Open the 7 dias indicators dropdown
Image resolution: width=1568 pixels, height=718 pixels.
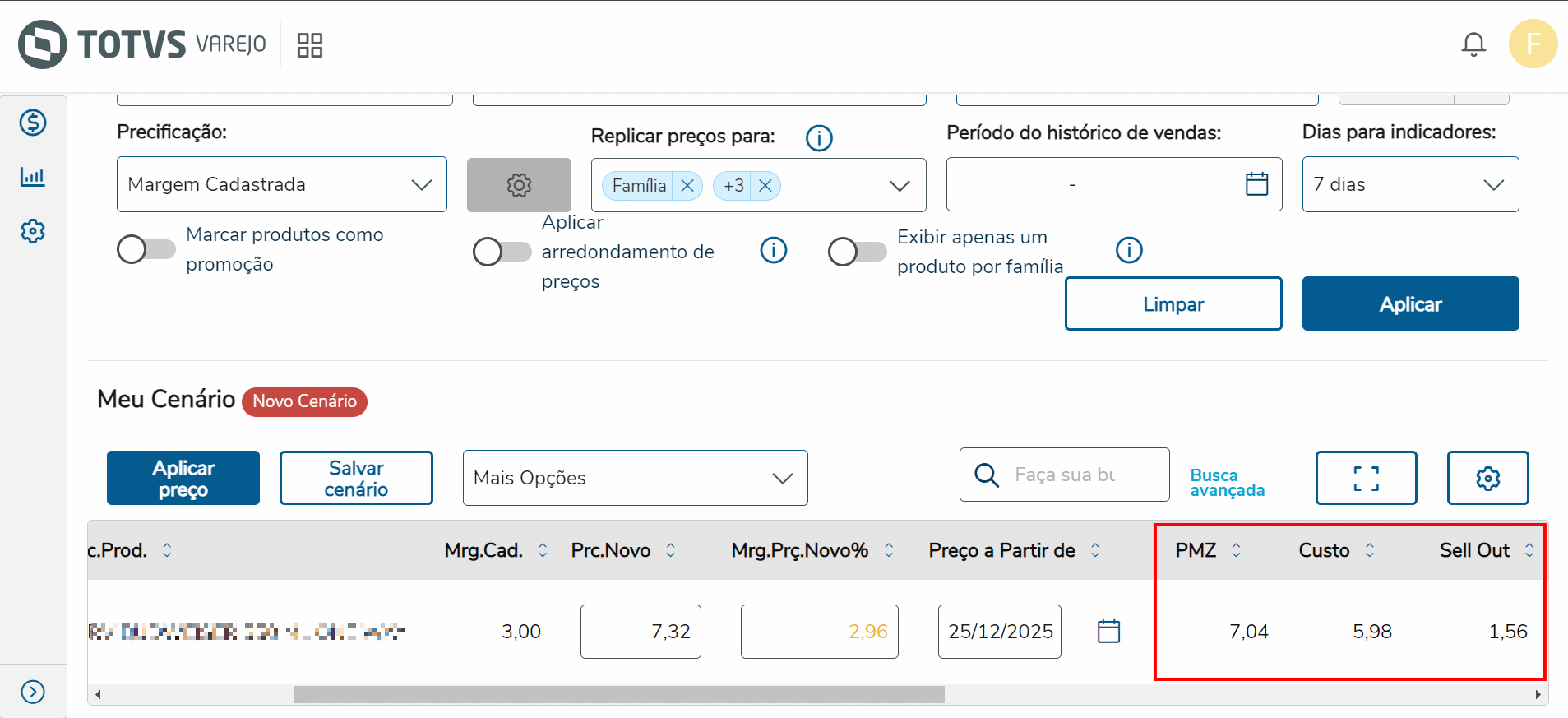click(x=1409, y=184)
